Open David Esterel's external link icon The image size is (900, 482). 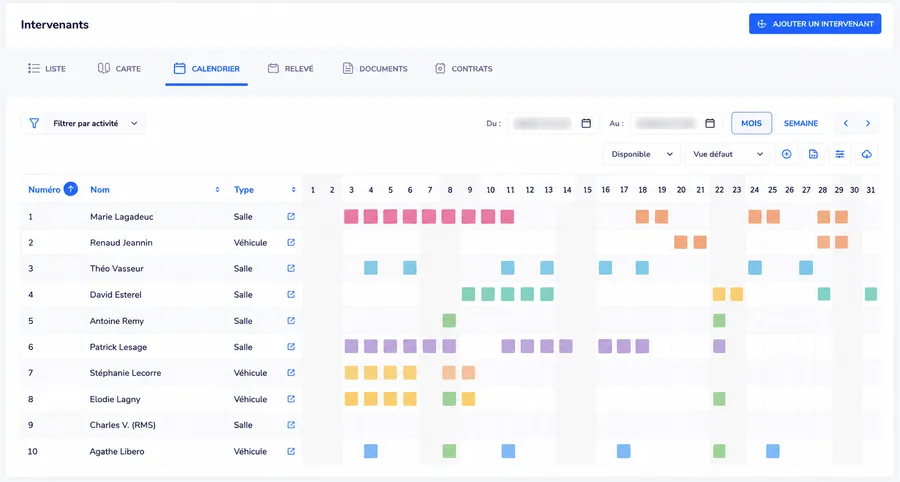(291, 294)
